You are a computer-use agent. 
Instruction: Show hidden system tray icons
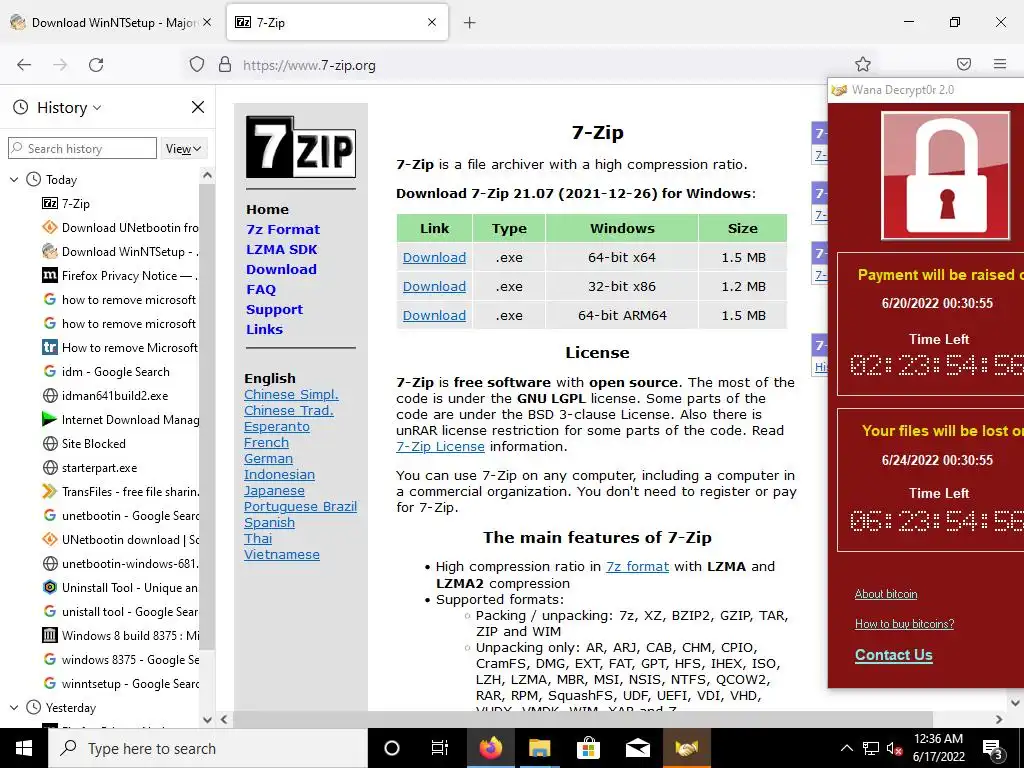coord(846,748)
